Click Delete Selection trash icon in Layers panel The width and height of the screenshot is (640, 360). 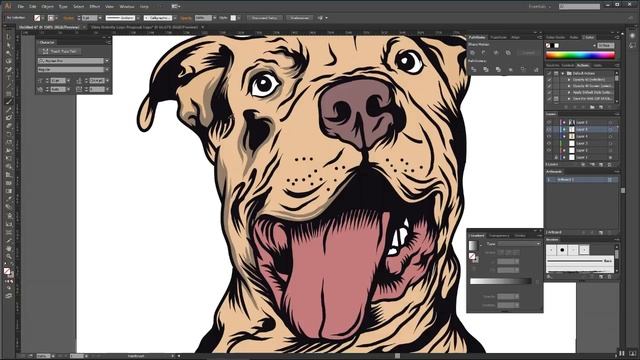[x=610, y=164]
